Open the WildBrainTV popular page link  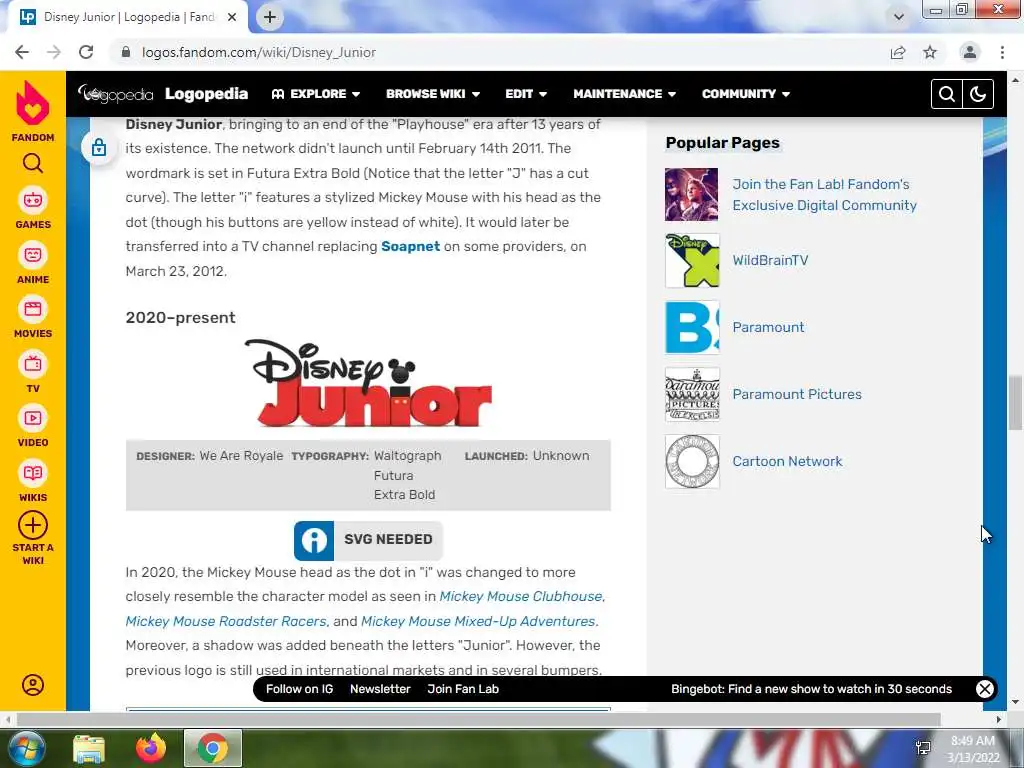(770, 260)
